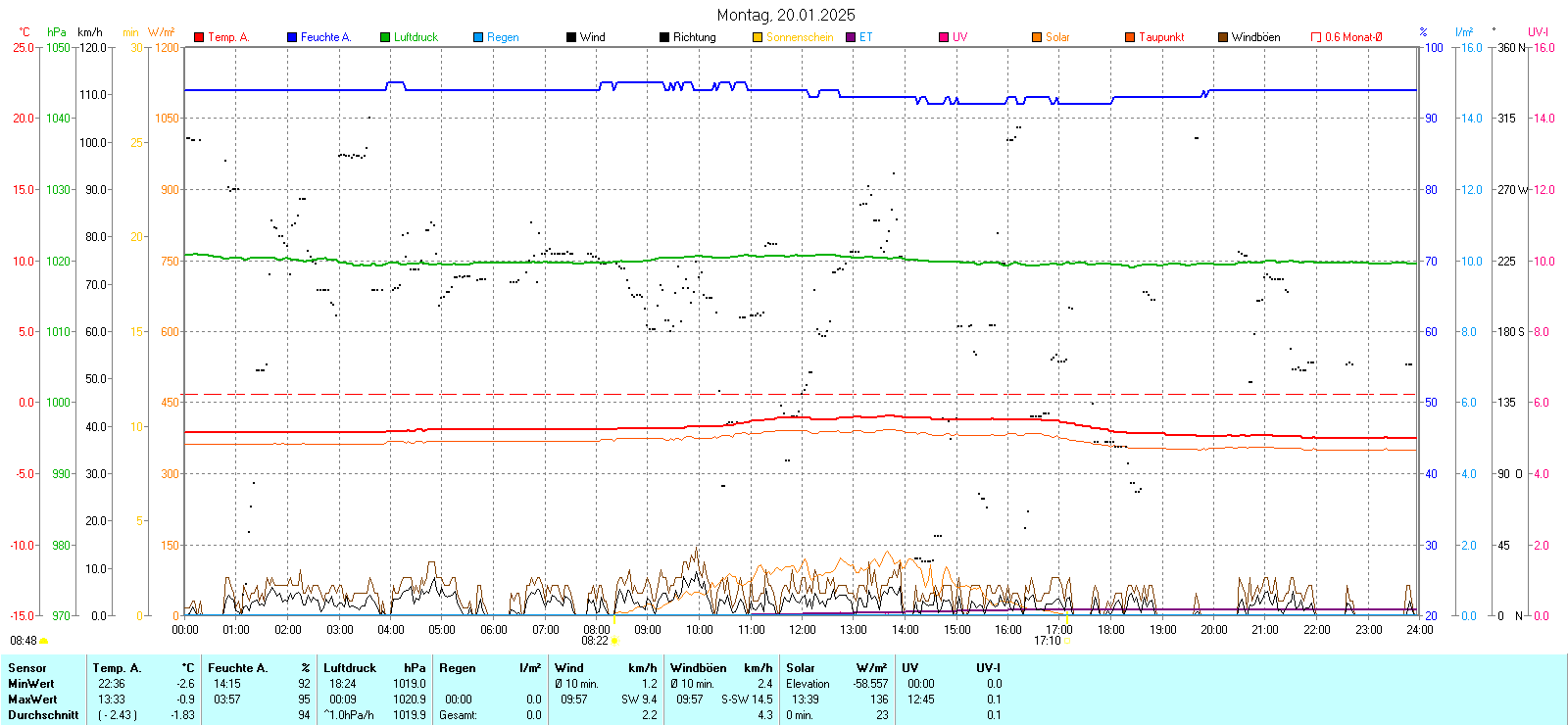Select the Regen legend label

pos(503,37)
